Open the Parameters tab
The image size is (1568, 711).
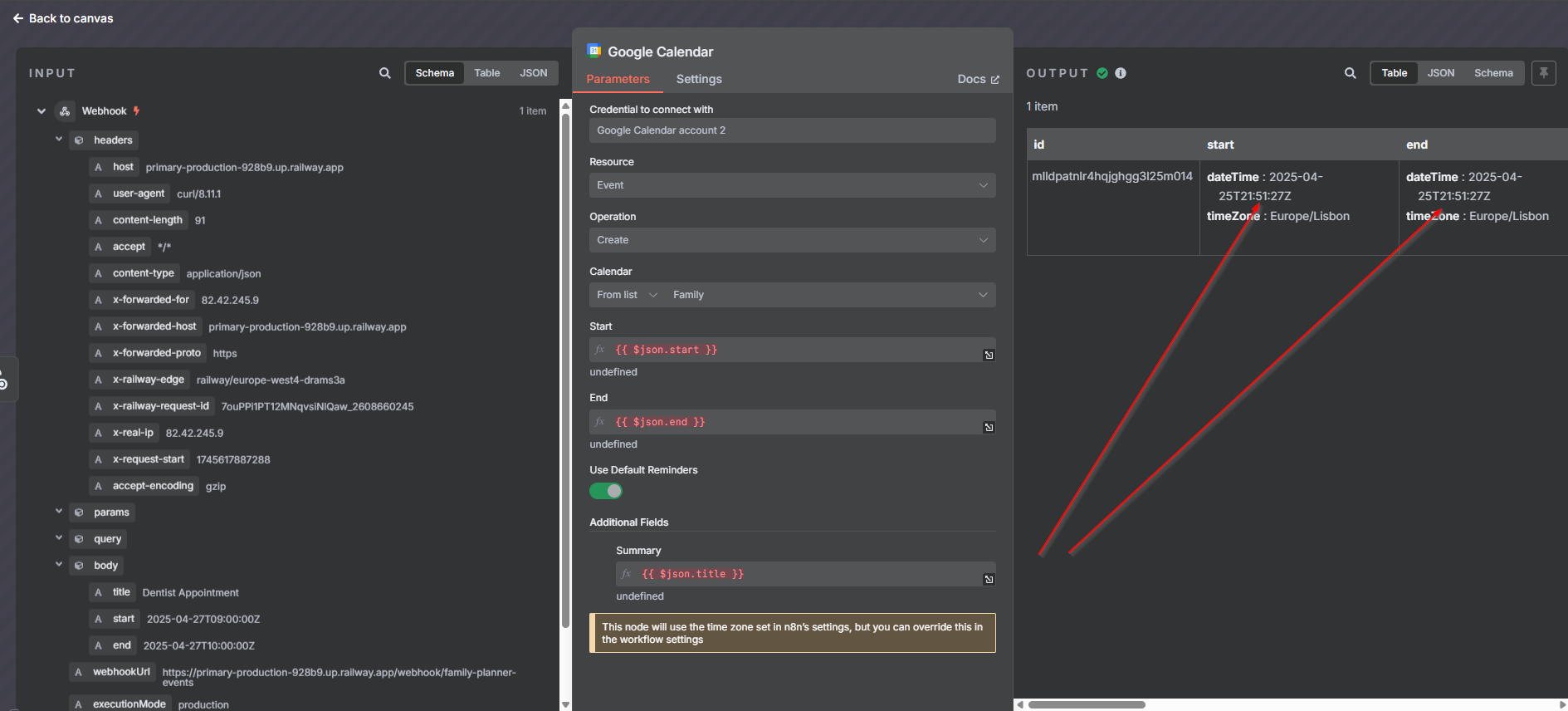(x=618, y=79)
